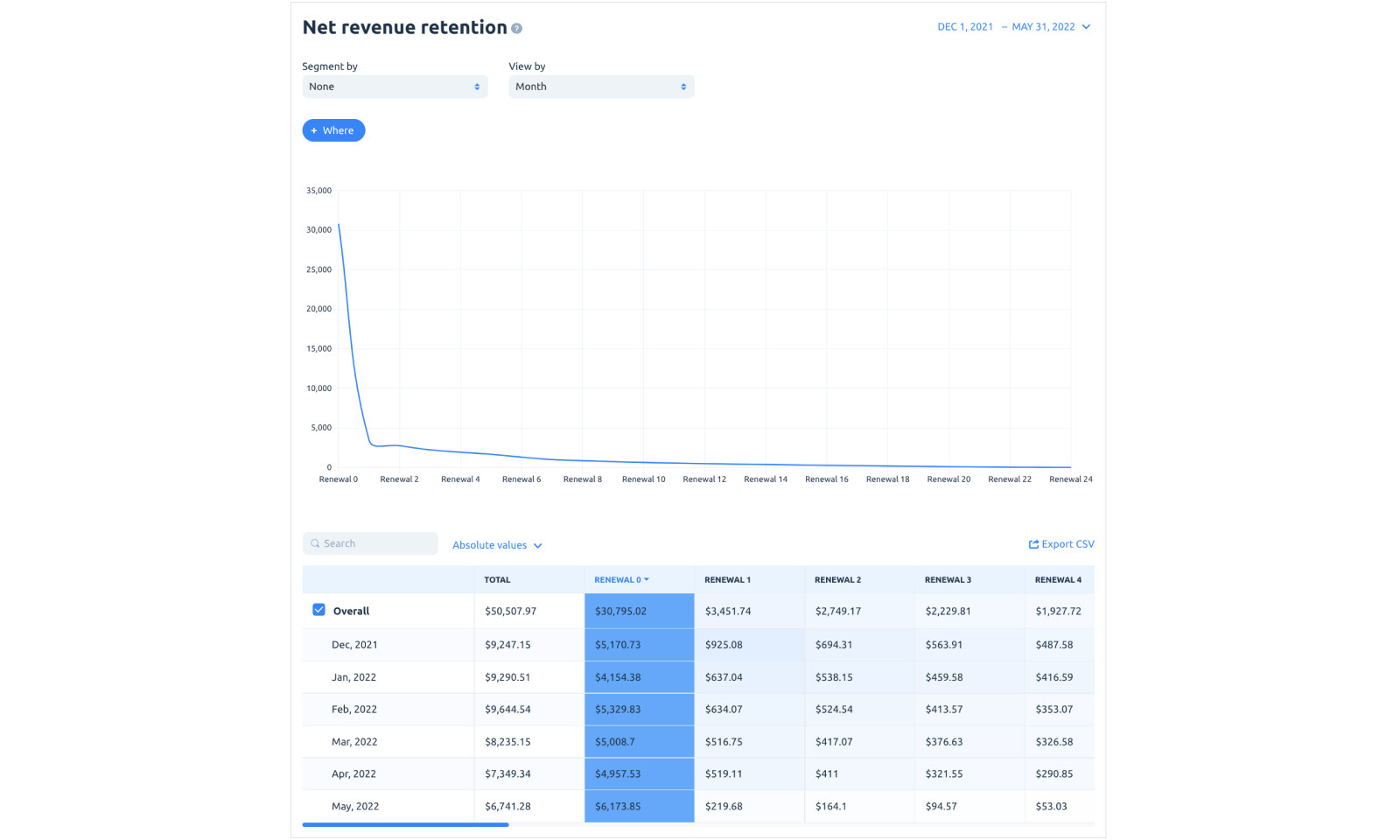The width and height of the screenshot is (1400, 840).
Task: Select the Feb, 2022 row label
Action: click(354, 710)
